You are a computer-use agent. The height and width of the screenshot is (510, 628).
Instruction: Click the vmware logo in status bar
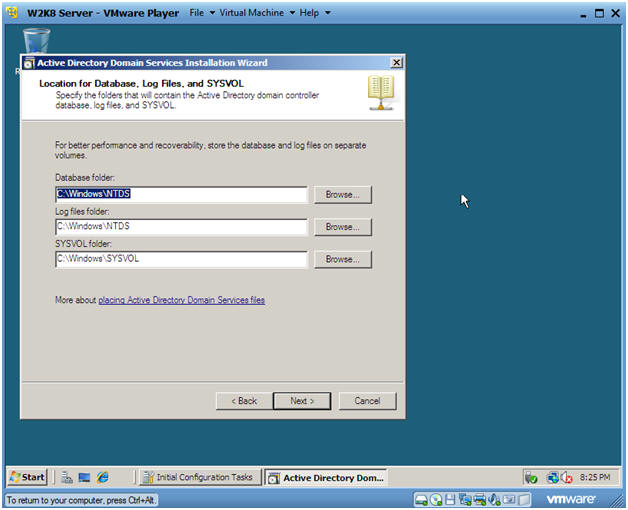[x=571, y=499]
